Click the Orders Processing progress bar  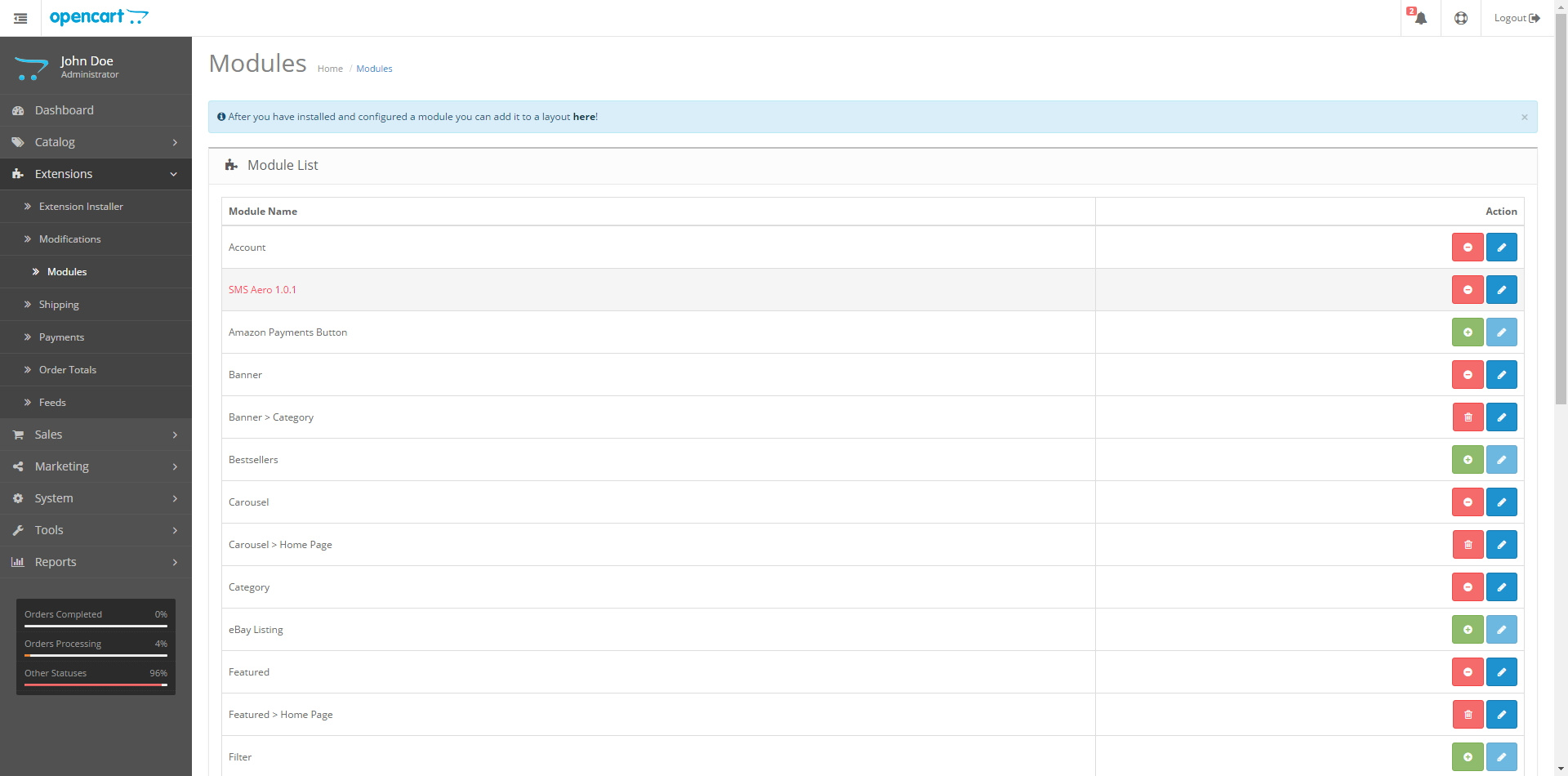coord(96,655)
